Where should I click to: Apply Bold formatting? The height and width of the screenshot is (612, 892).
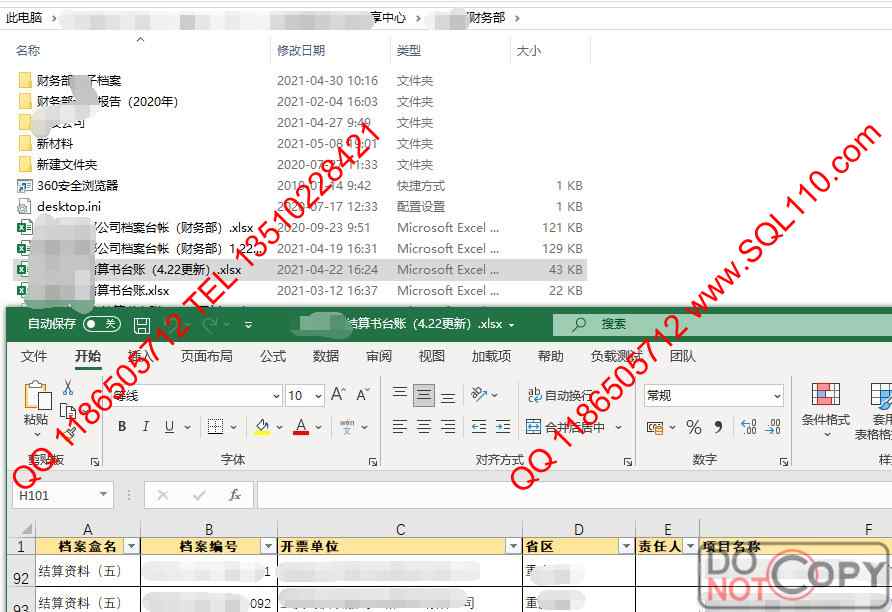(x=122, y=427)
